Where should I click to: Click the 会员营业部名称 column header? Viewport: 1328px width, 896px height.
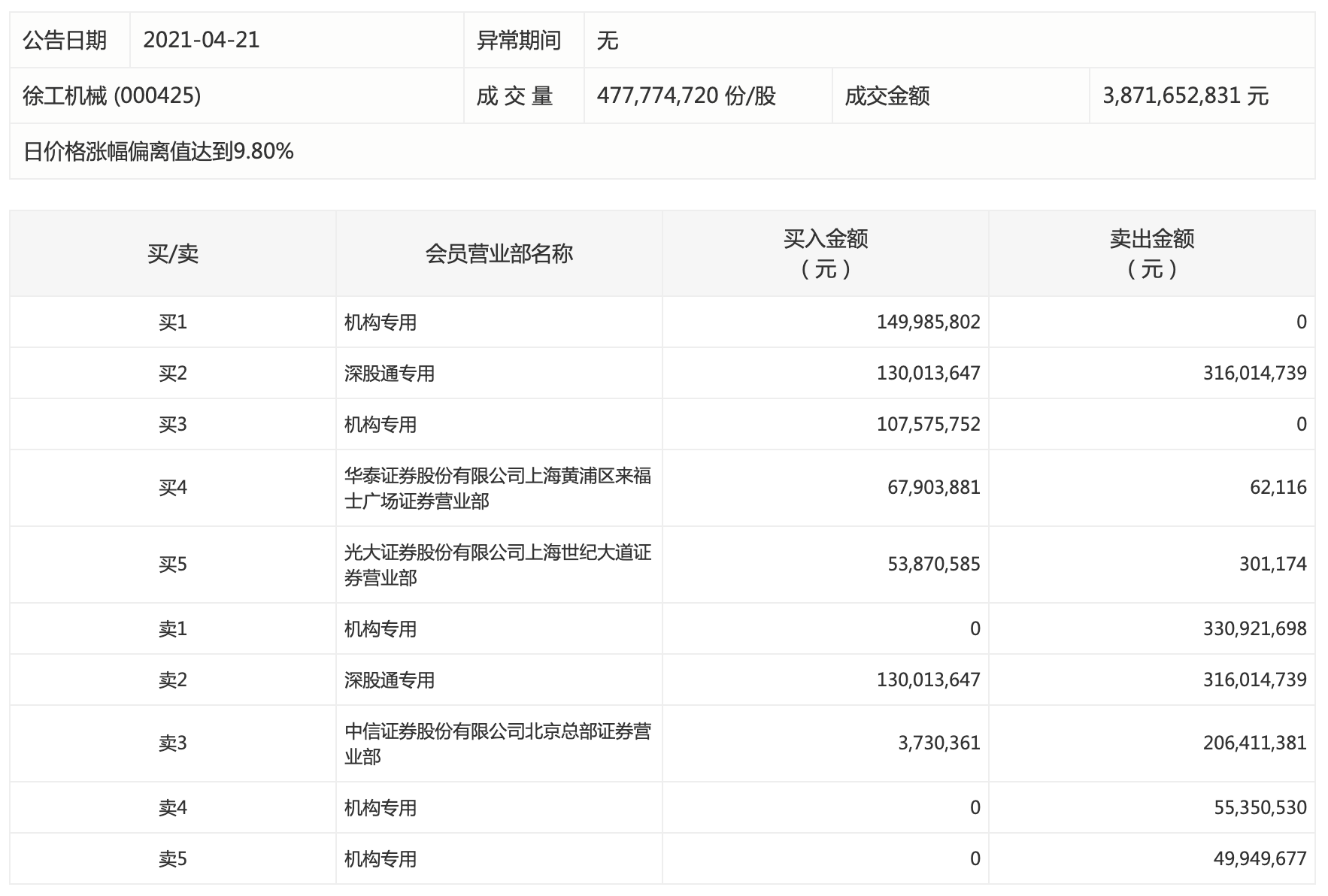(x=499, y=254)
